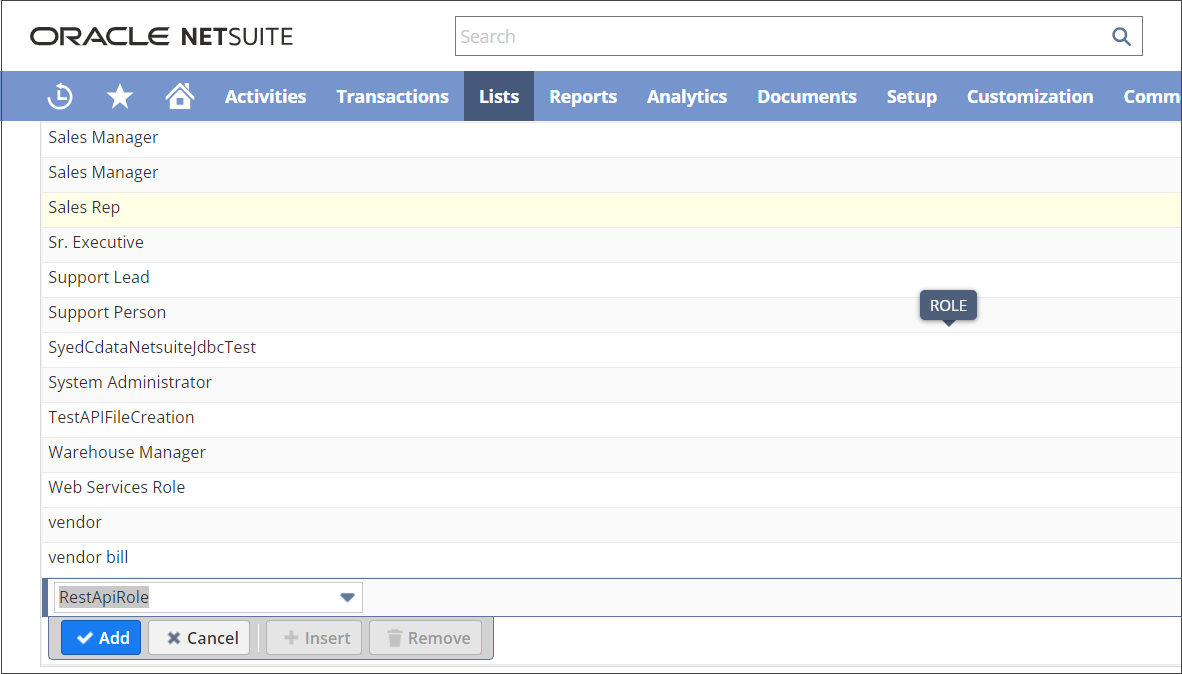The width and height of the screenshot is (1182, 674).
Task: Click the shortcuts star icon
Action: coord(119,96)
